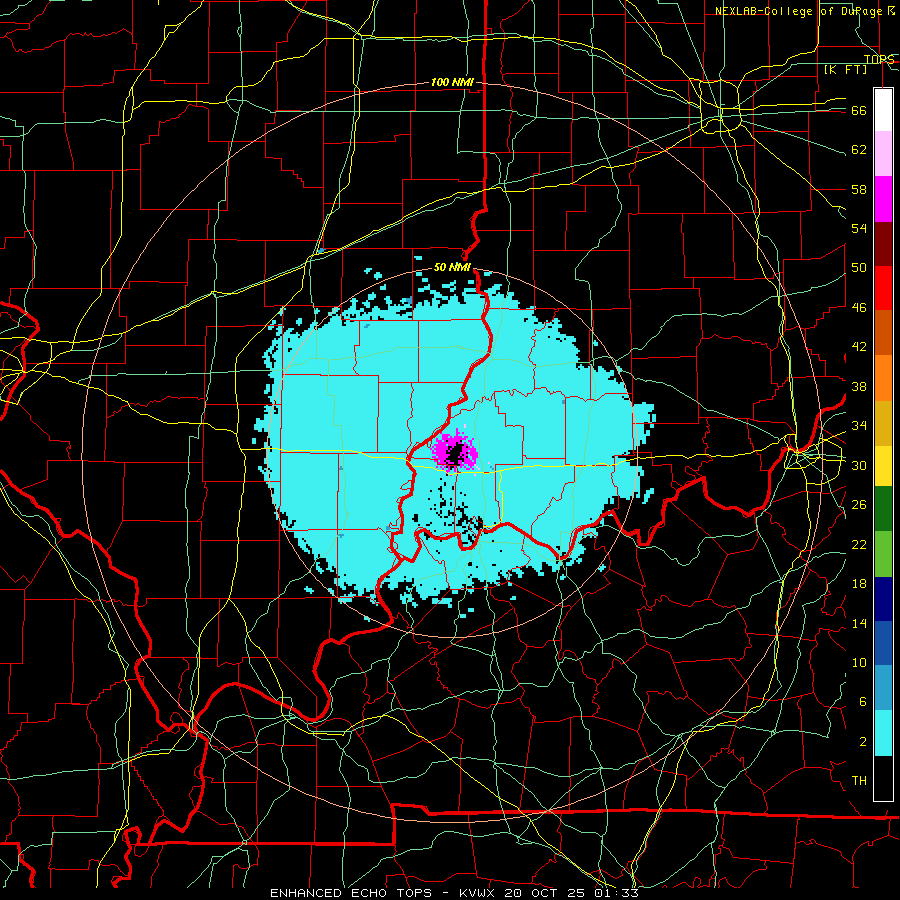Click the gold legend swatch
Viewport: 900px width, 900px height.
[883, 422]
